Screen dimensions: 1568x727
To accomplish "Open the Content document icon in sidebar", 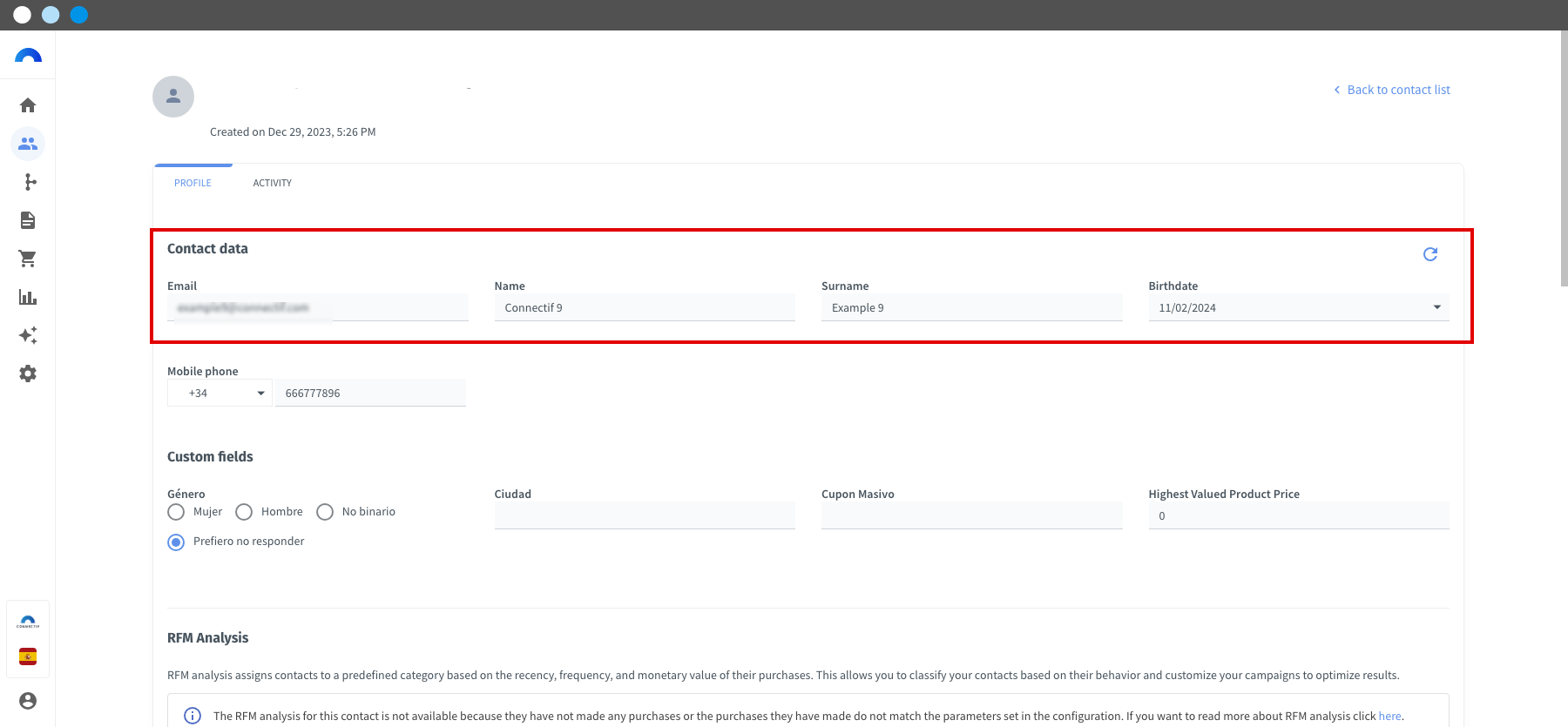I will pos(28,220).
